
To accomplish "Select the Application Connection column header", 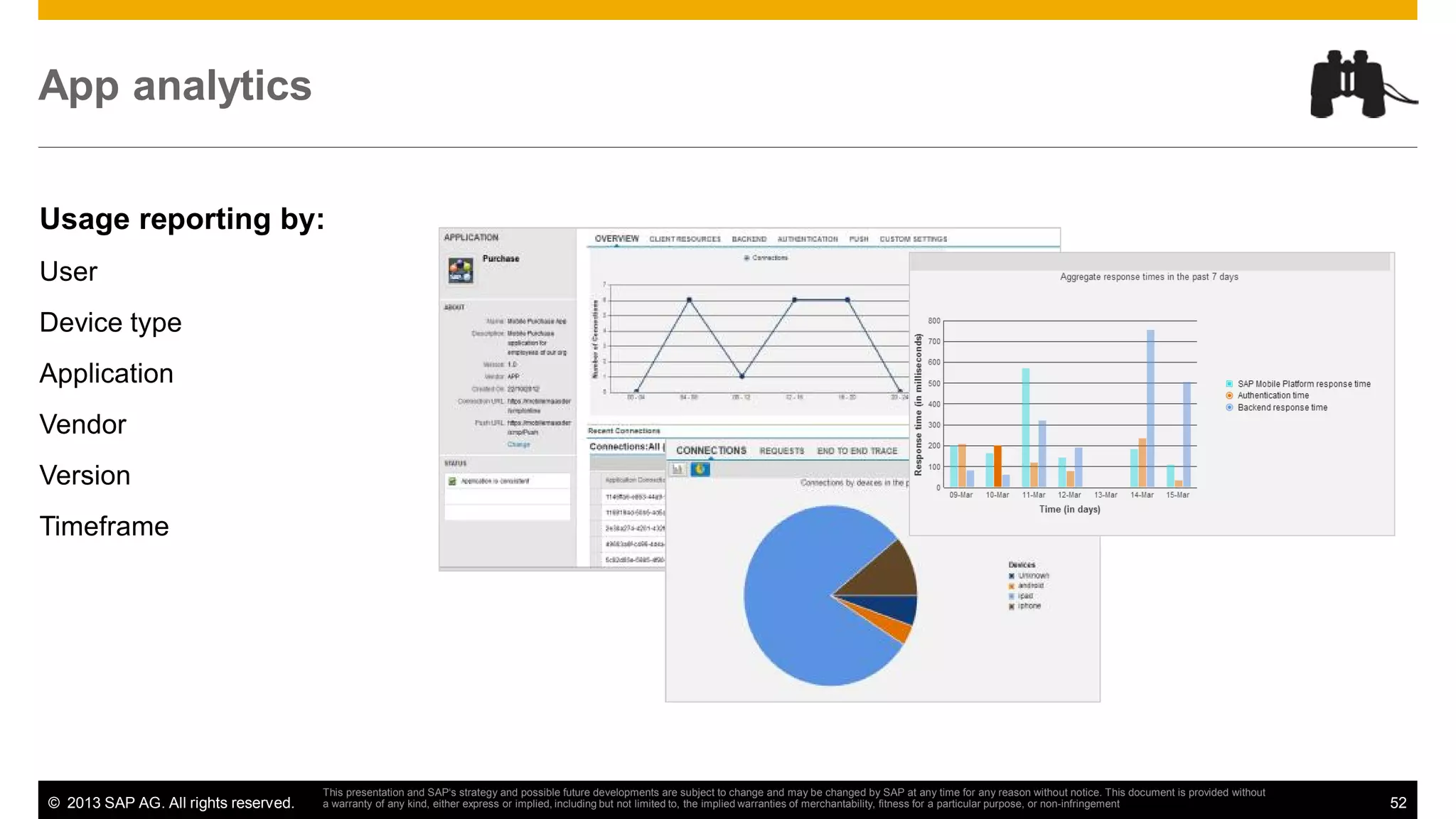I will click(x=635, y=481).
